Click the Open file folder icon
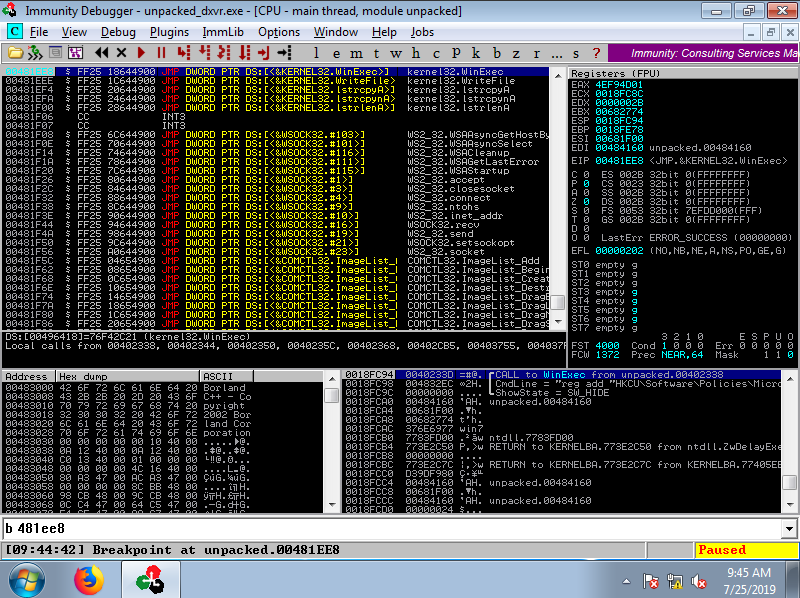 [x=15, y=53]
